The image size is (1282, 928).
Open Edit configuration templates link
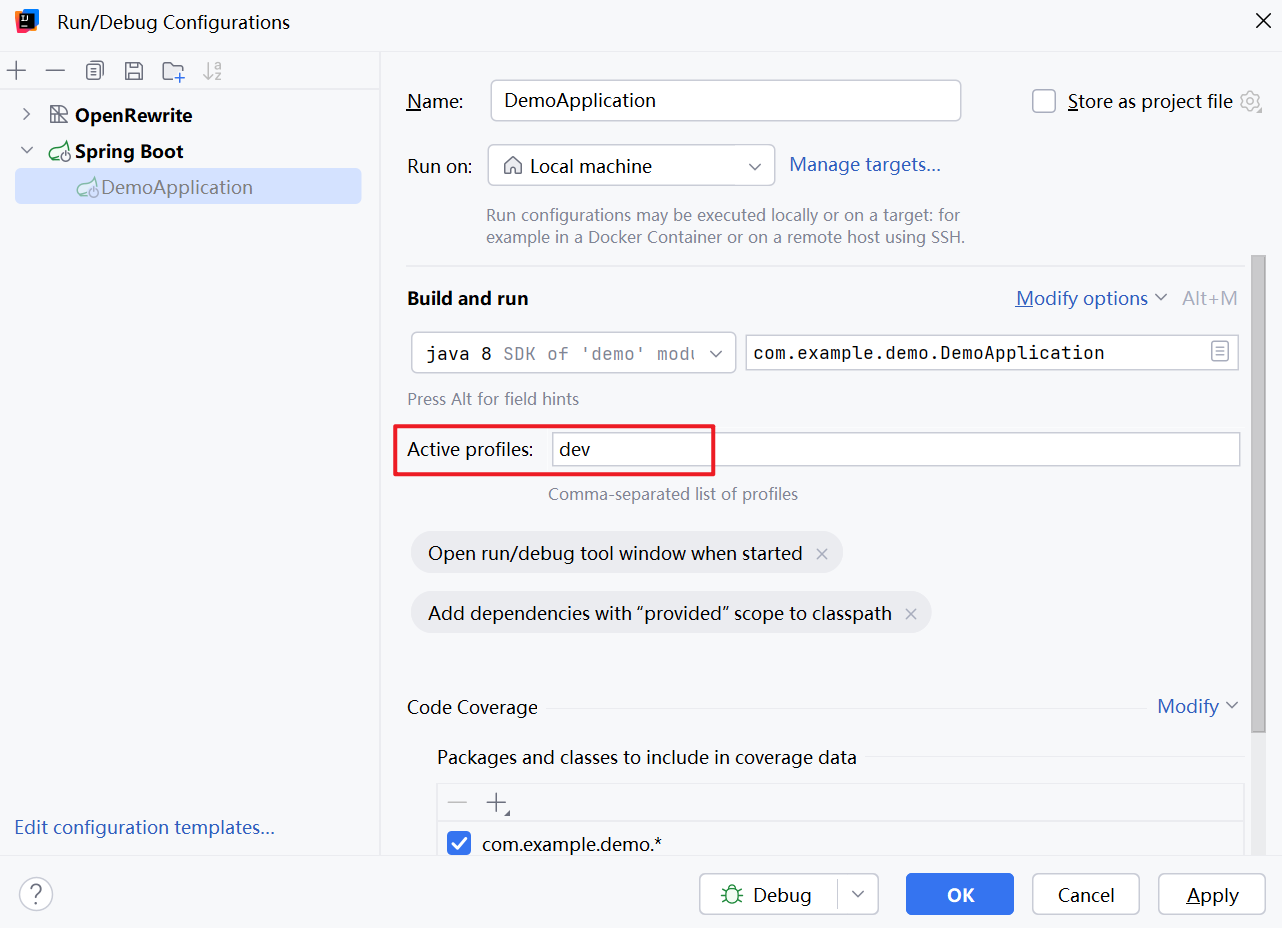[144, 827]
